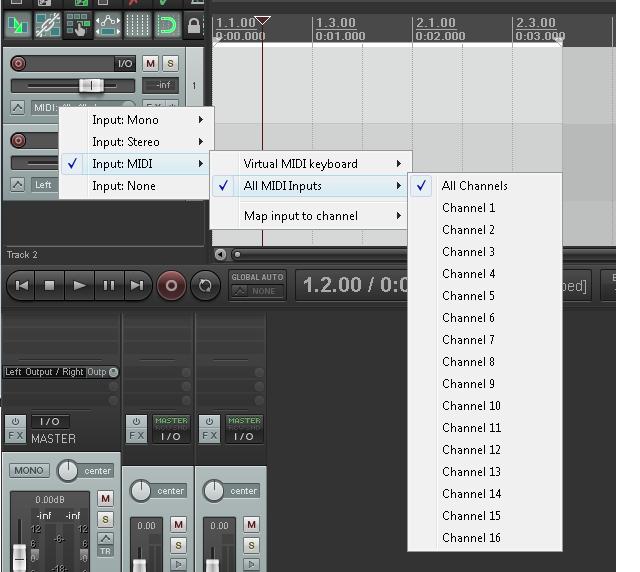Arm track 1 for recording
Screen dimensions: 640x572
tap(18, 63)
